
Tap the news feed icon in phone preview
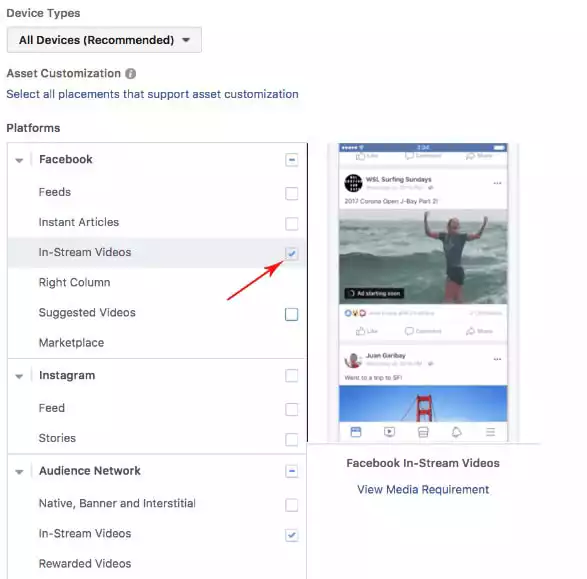[x=356, y=432]
